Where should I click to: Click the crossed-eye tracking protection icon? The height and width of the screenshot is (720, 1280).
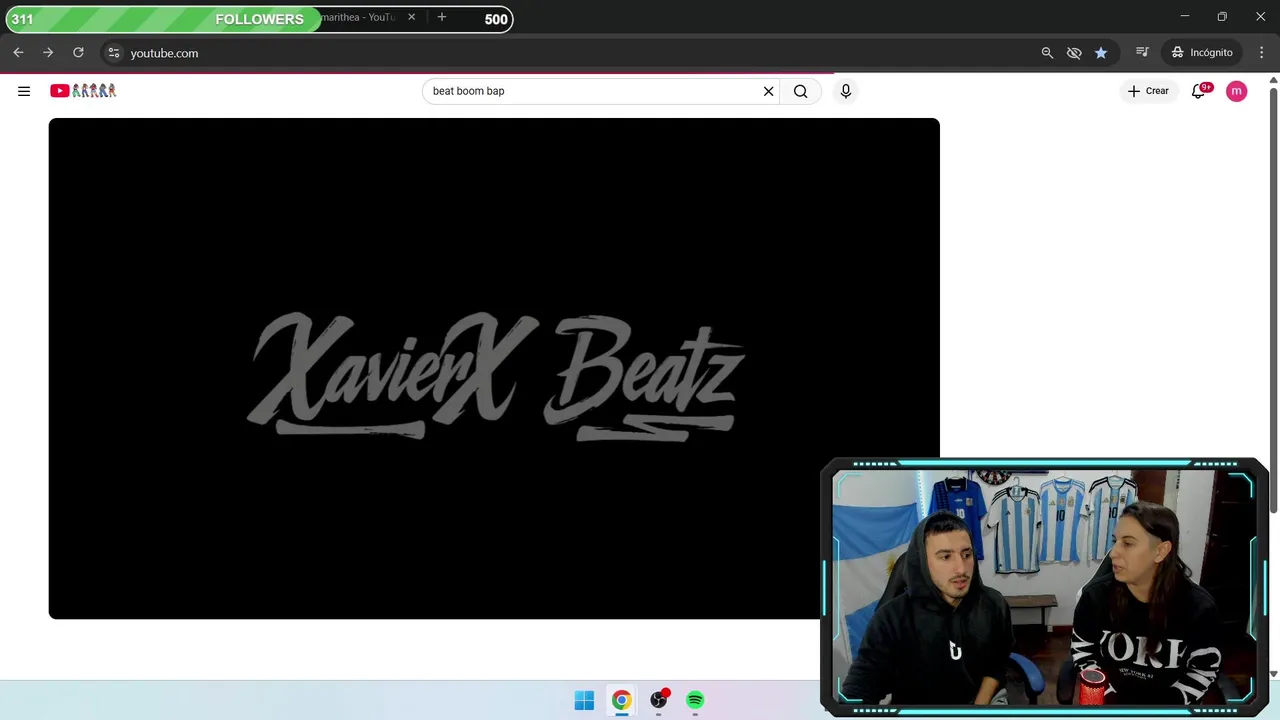coord(1074,53)
